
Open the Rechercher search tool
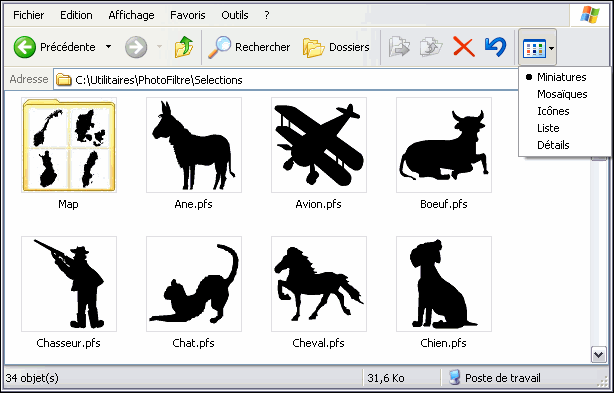(x=249, y=47)
